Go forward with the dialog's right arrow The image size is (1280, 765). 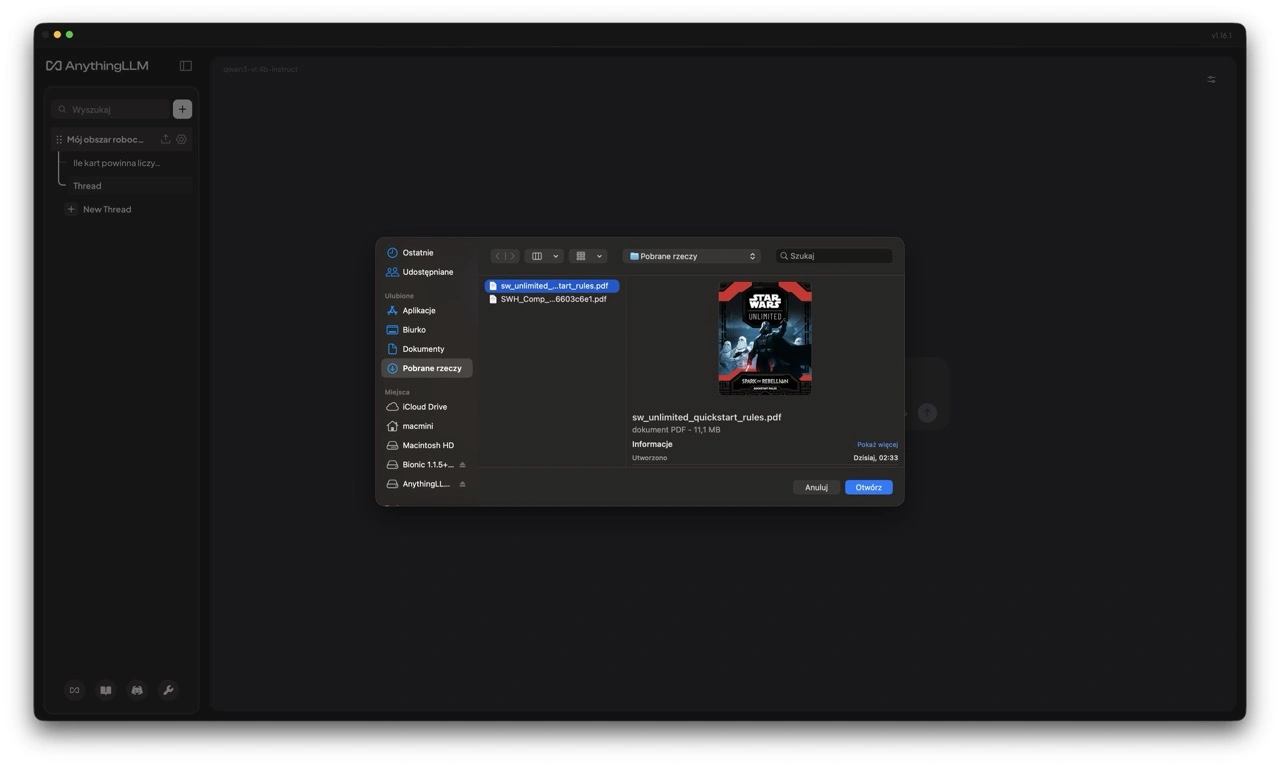coord(512,256)
